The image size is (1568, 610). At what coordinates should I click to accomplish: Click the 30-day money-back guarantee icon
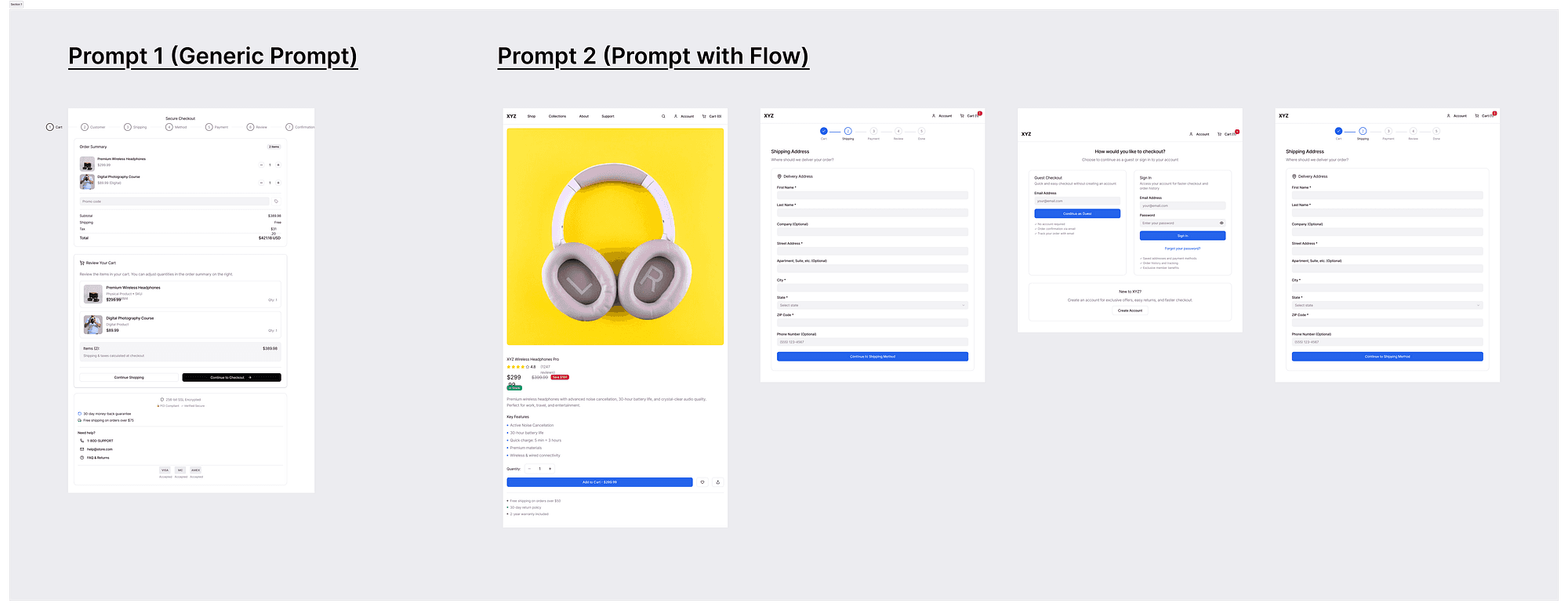tap(79, 414)
